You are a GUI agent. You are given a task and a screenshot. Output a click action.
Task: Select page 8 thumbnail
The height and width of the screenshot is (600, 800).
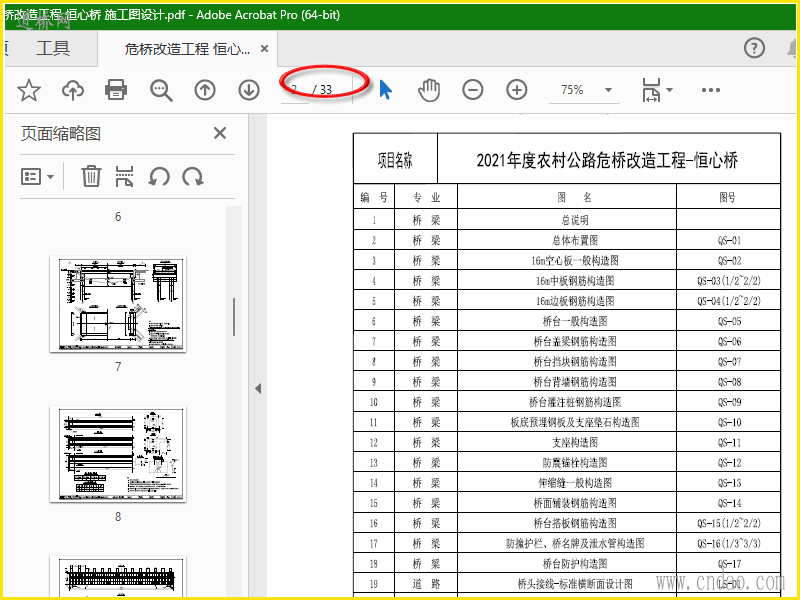click(118, 454)
